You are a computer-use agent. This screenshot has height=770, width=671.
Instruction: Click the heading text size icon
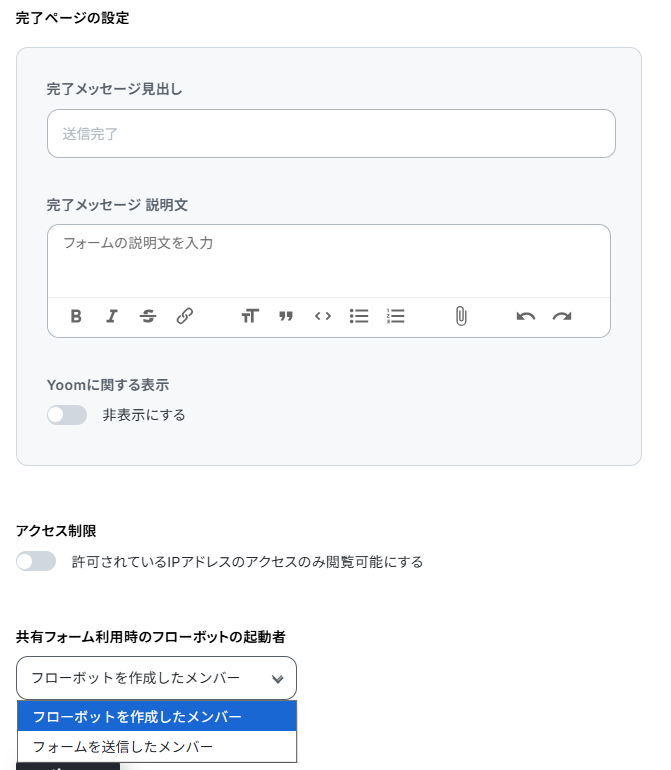[x=250, y=316]
